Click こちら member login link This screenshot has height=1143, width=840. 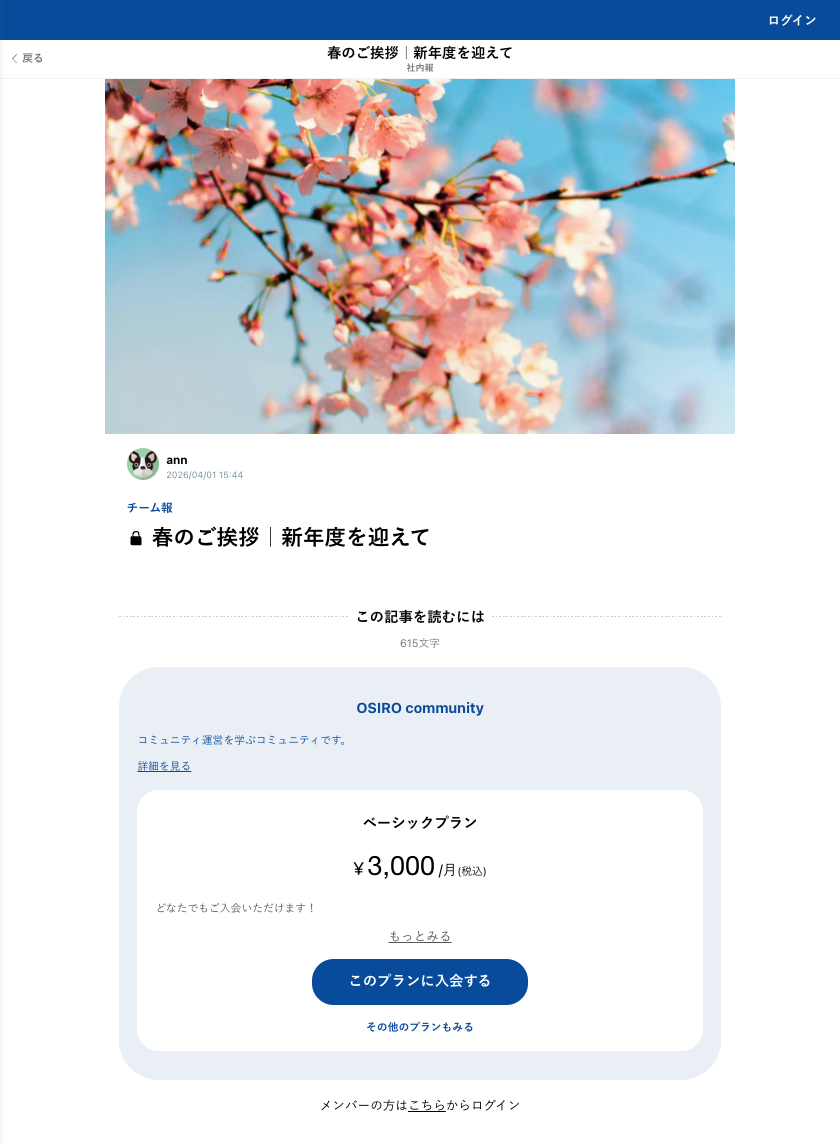[x=427, y=1106]
